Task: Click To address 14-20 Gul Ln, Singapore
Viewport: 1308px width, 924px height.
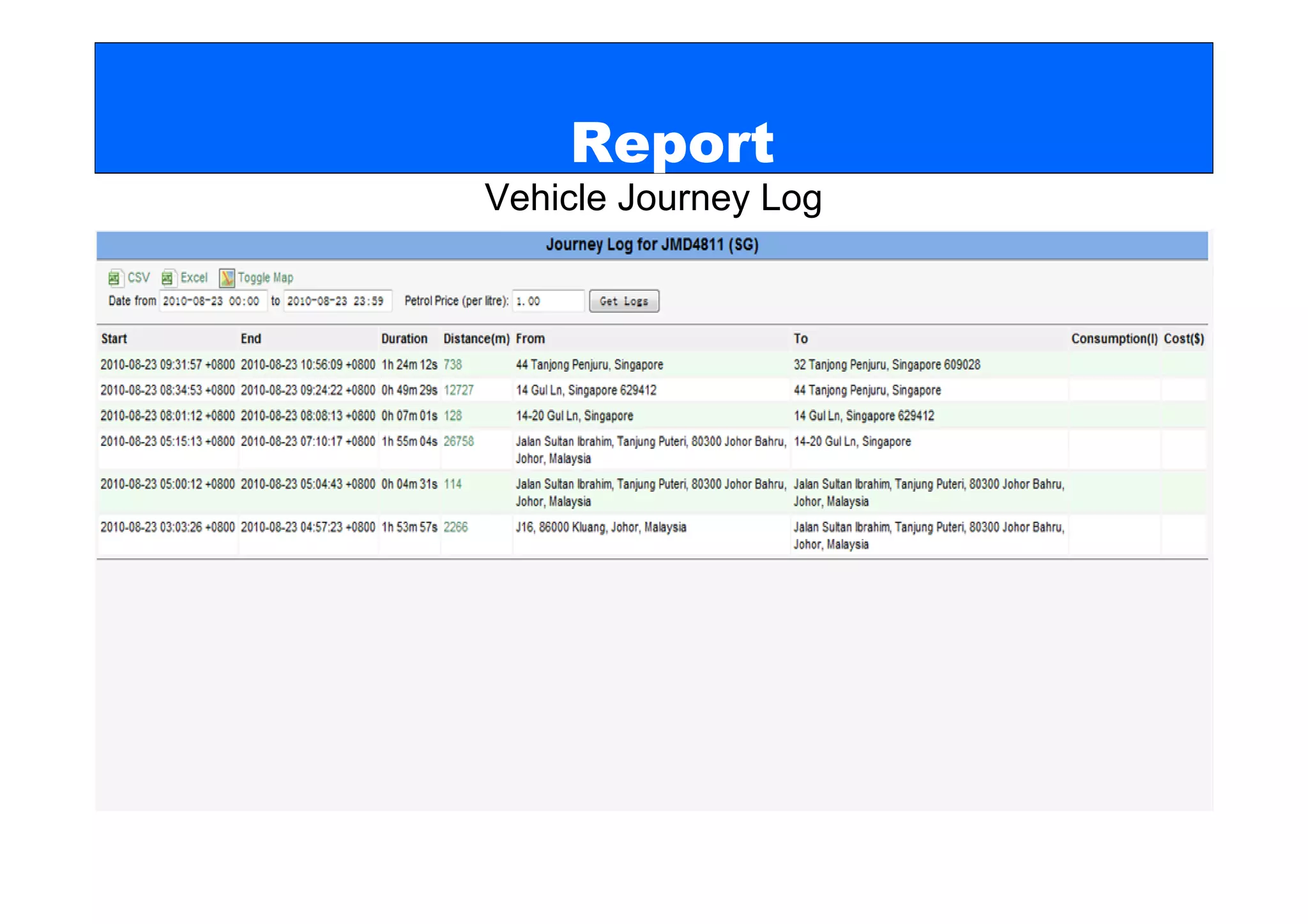Action: point(853,441)
